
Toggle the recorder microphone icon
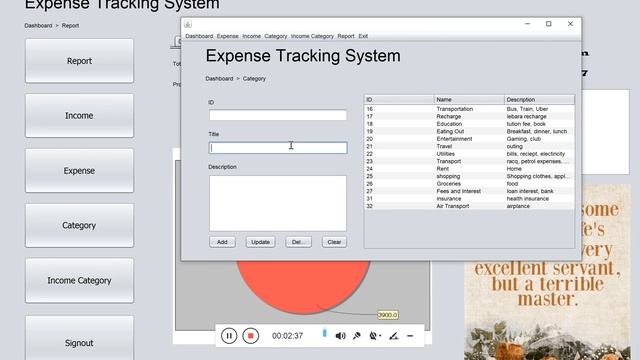coord(357,336)
